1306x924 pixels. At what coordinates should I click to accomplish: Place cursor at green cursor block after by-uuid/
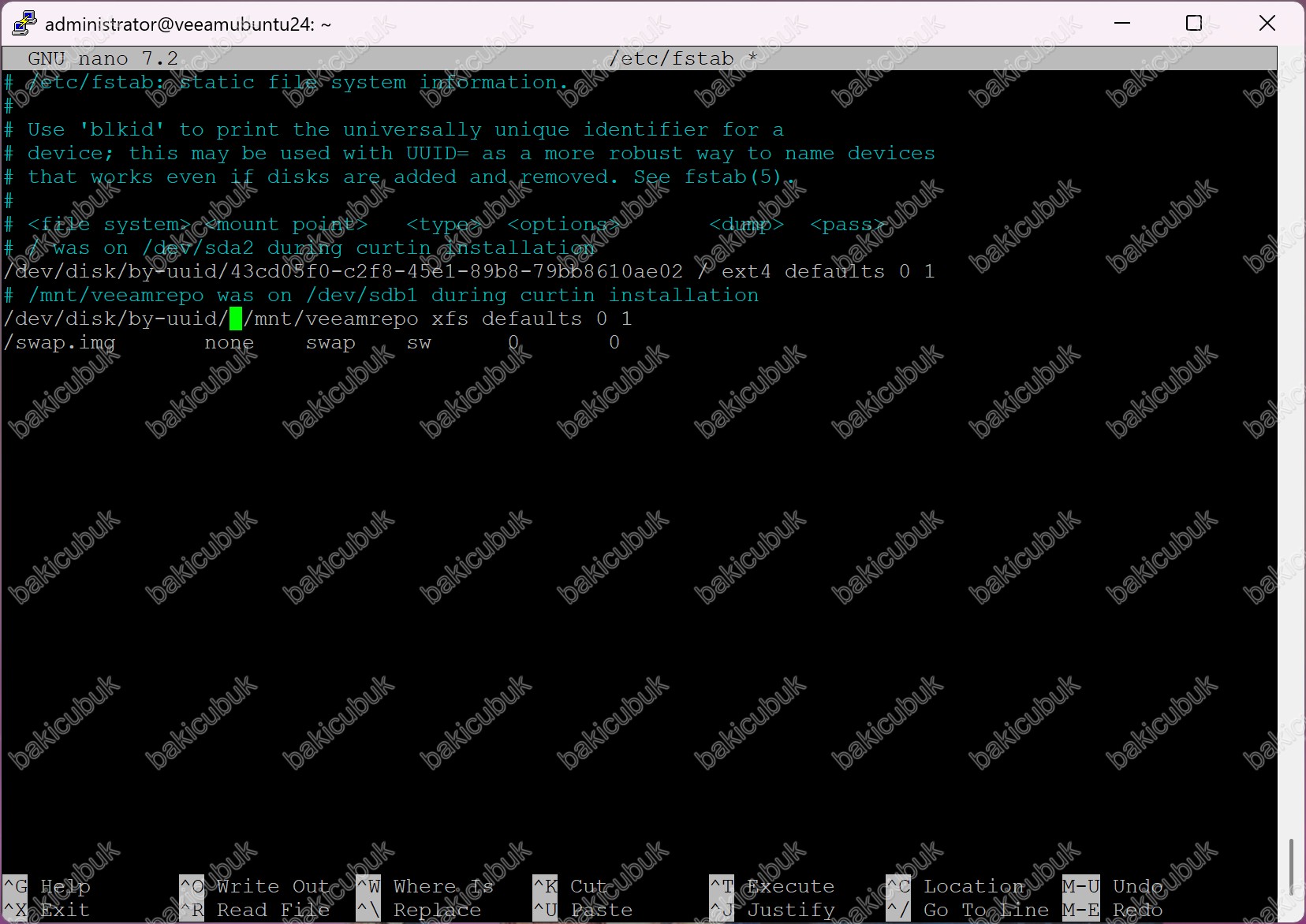point(236,319)
